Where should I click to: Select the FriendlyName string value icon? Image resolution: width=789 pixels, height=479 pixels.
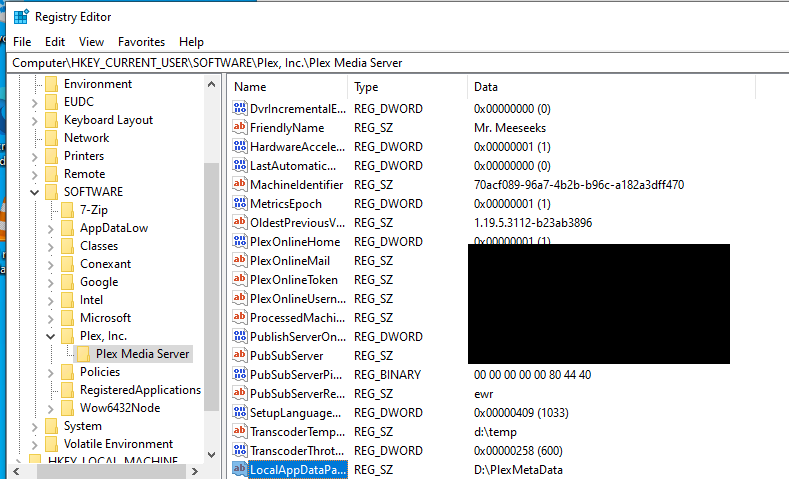click(x=240, y=127)
